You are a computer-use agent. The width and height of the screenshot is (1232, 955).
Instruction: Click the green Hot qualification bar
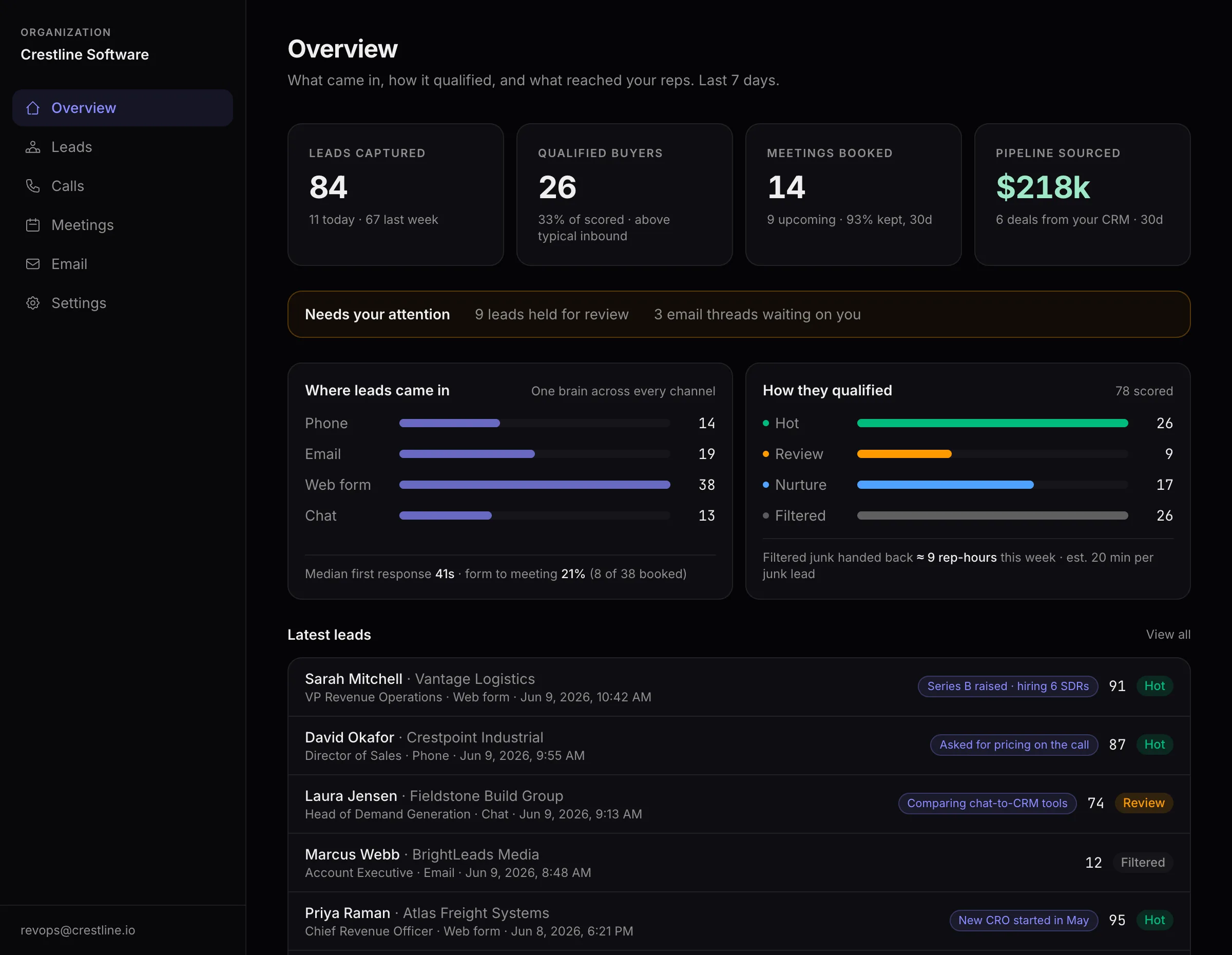[992, 423]
